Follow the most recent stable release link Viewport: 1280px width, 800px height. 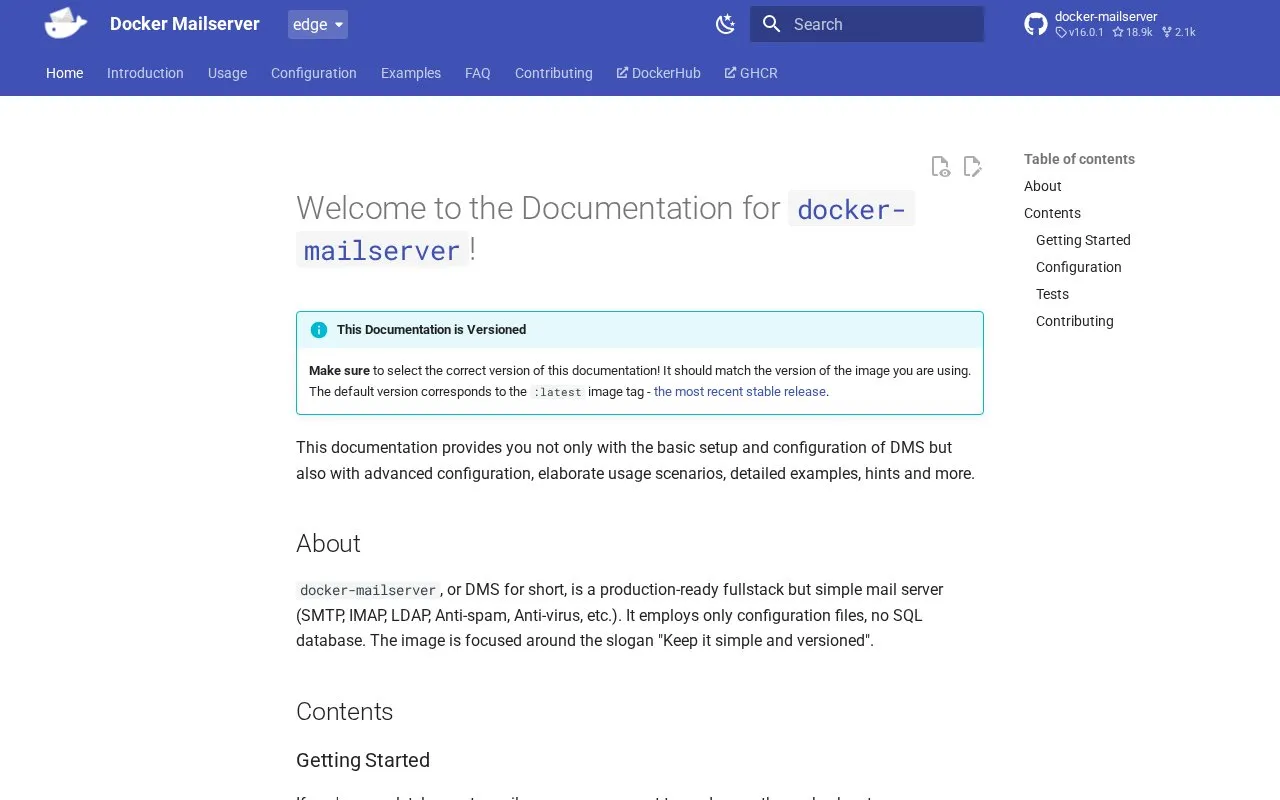[x=740, y=392]
